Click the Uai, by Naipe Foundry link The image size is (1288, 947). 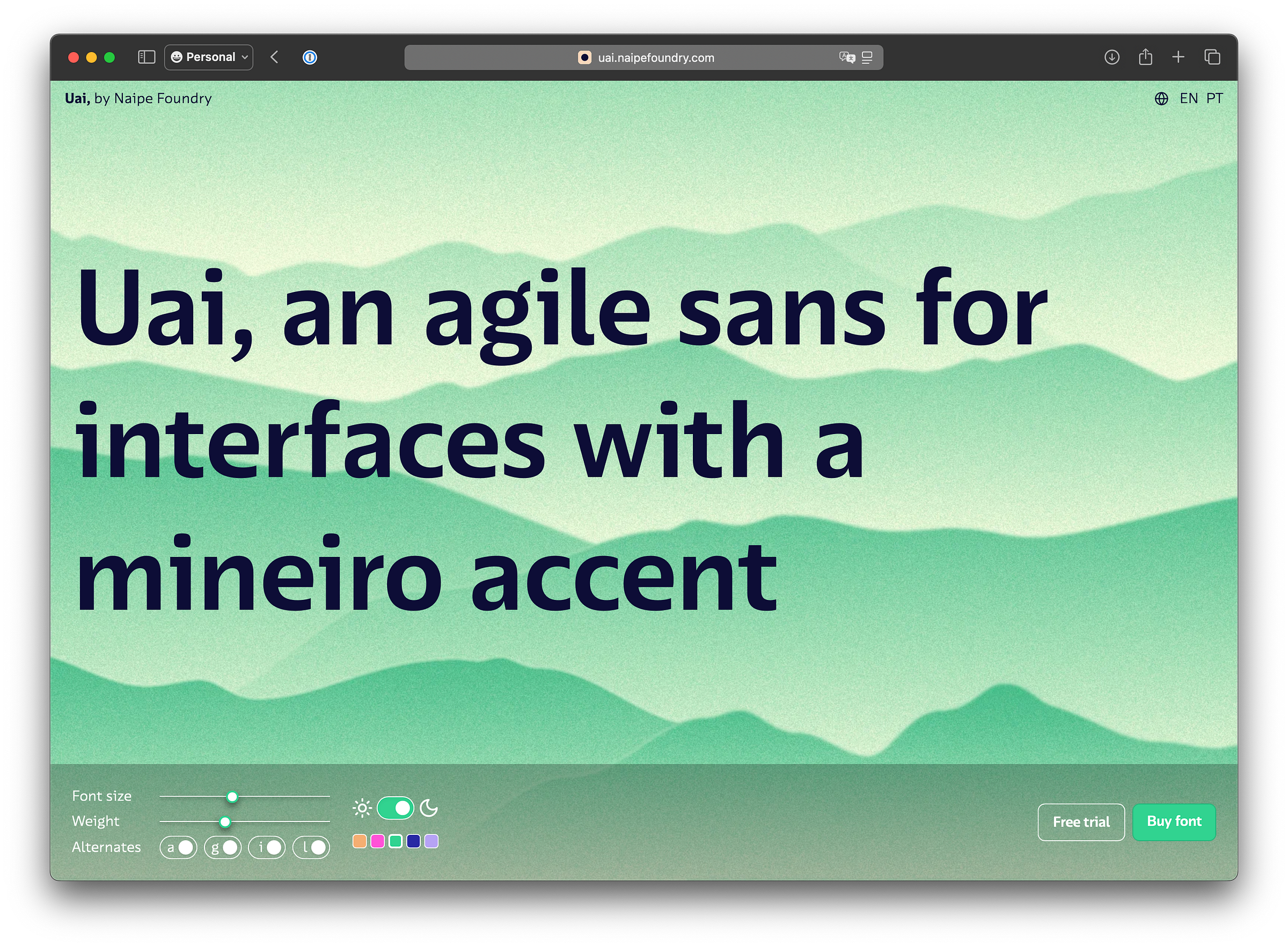pos(138,98)
